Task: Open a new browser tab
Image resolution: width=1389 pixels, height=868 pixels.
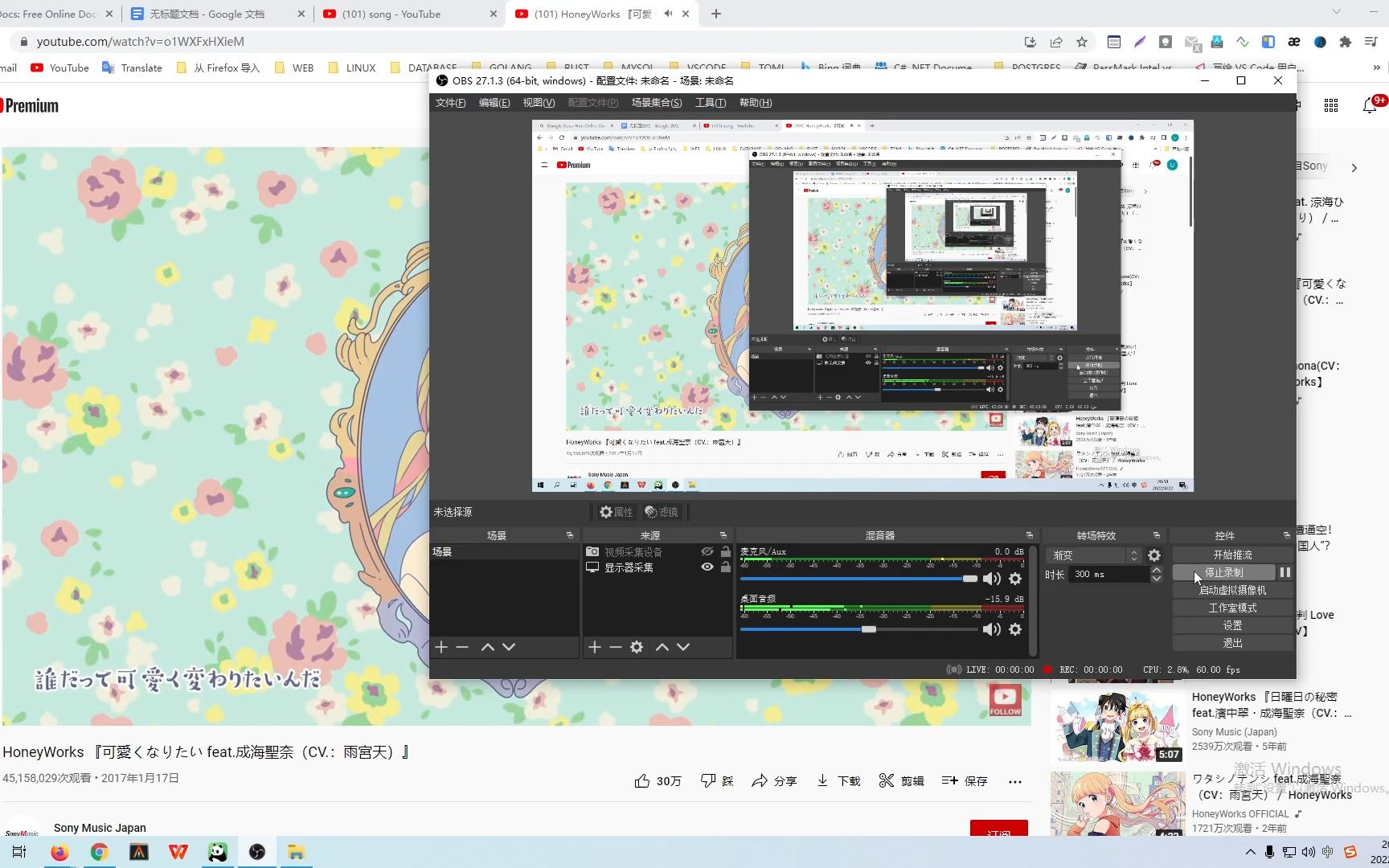Action: [x=716, y=14]
